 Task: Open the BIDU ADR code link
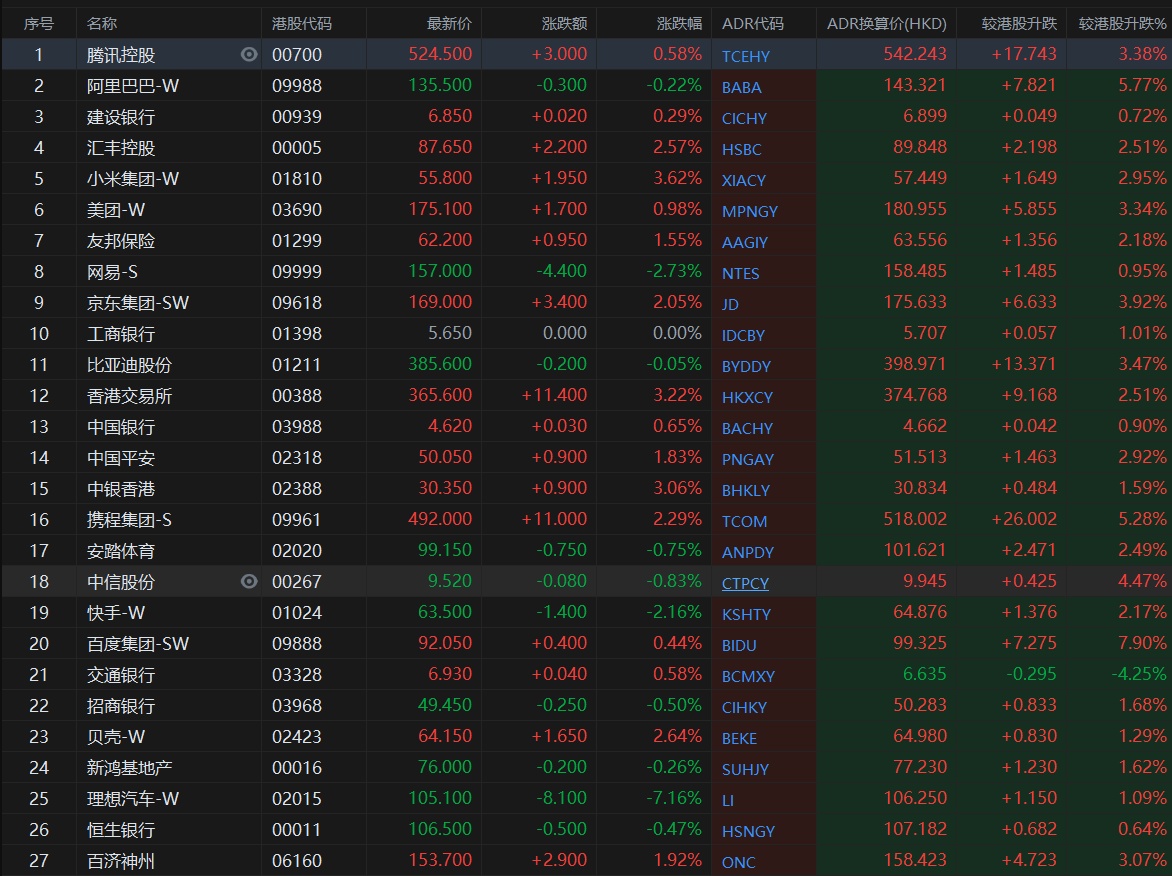pos(739,646)
